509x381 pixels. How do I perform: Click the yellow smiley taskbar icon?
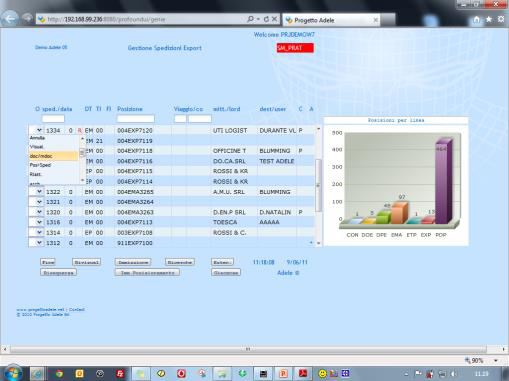pyautogui.click(x=322, y=374)
